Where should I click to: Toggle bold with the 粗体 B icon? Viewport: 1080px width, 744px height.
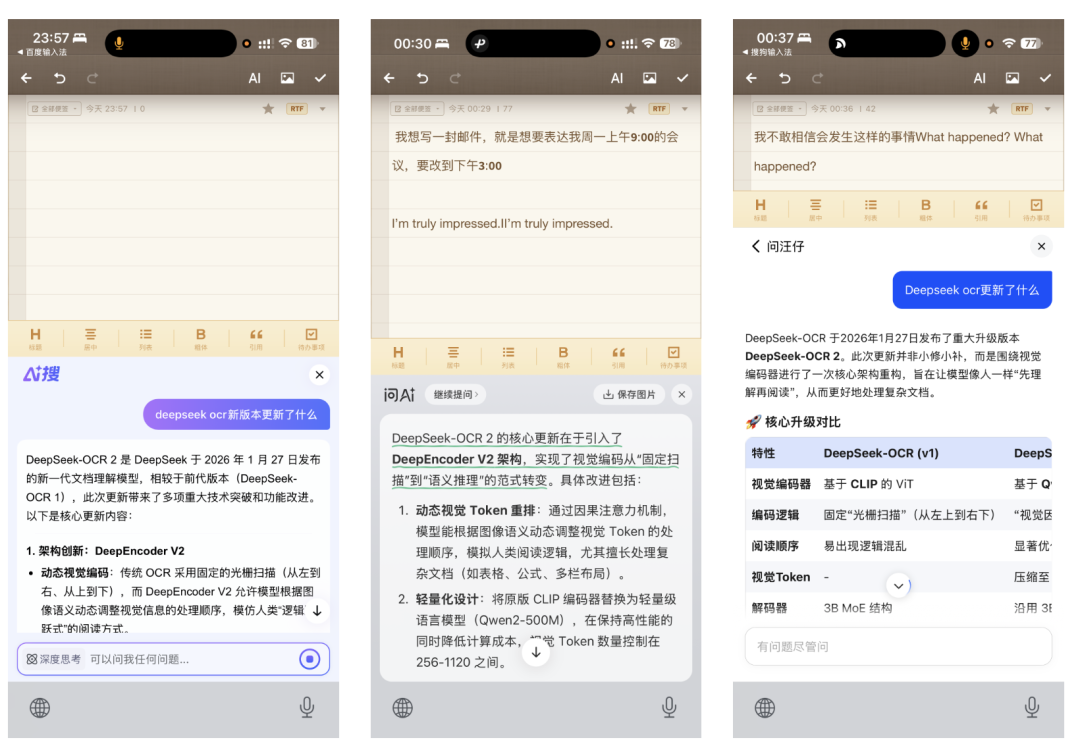click(x=200, y=336)
